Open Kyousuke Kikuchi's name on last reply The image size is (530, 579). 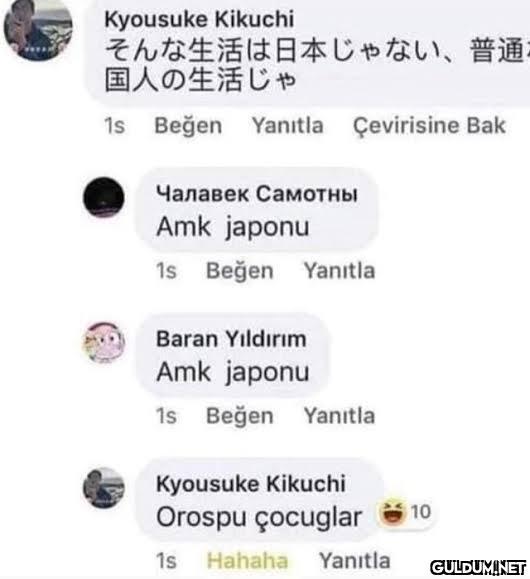pyautogui.click(x=251, y=484)
